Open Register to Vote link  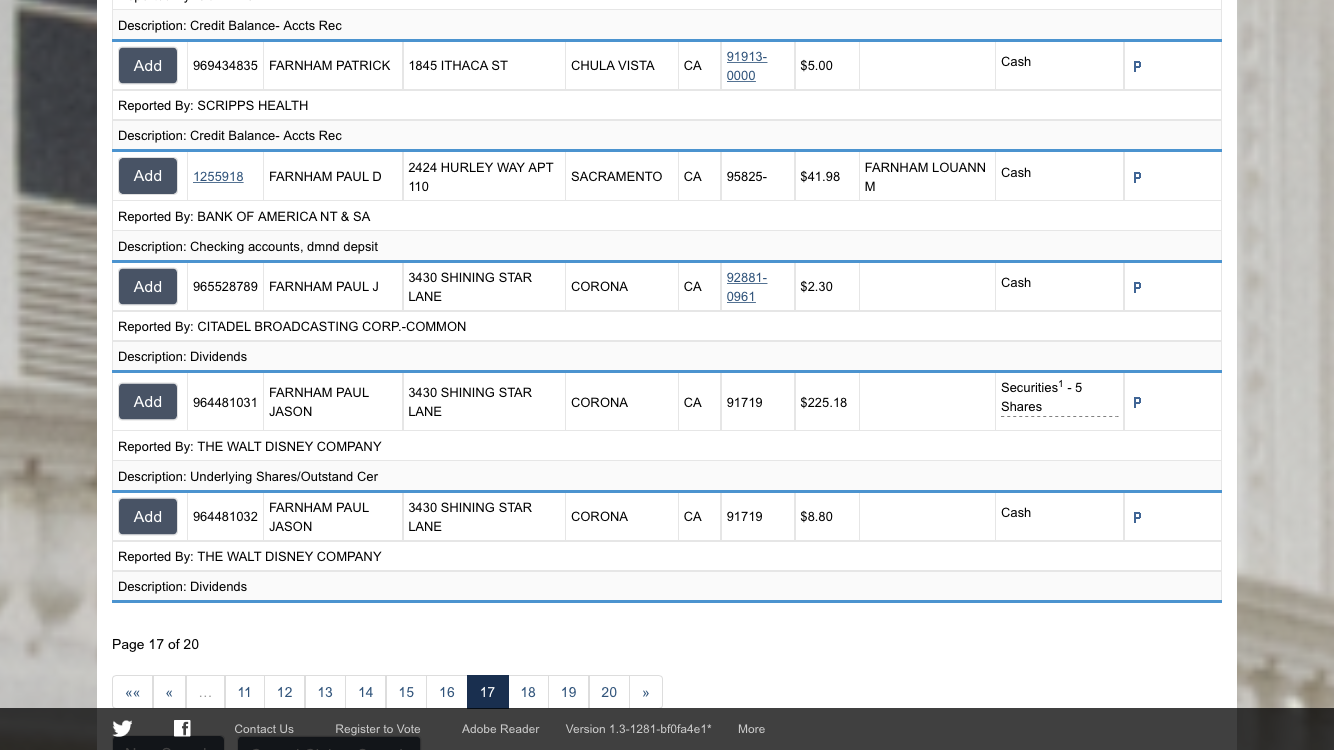pyautogui.click(x=378, y=729)
